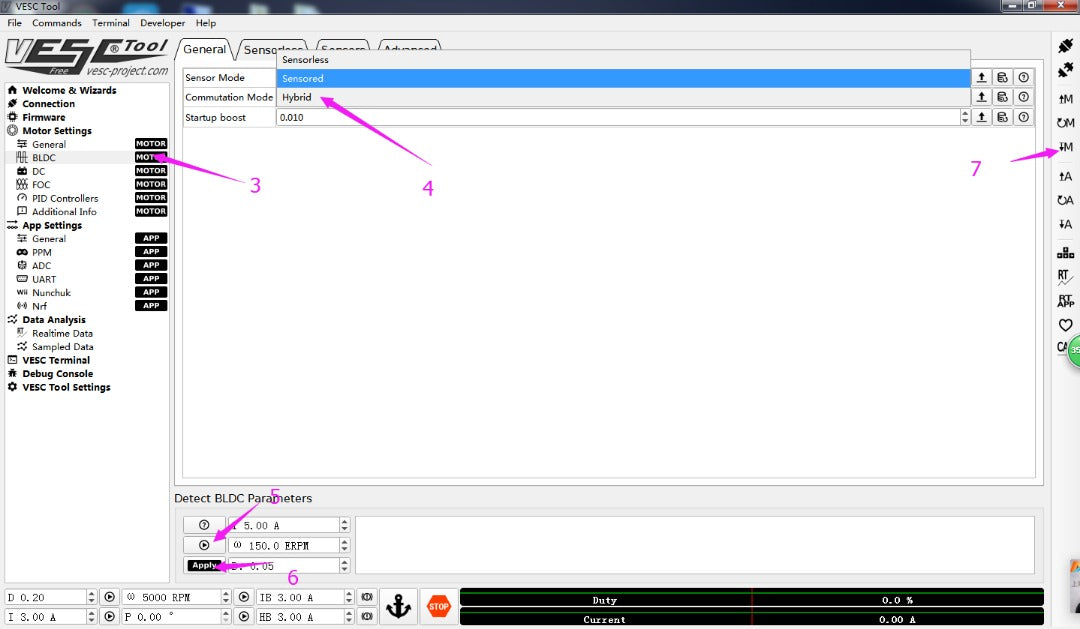
Task: Run current with play button beside I 3.00 A
Action: pos(110,617)
